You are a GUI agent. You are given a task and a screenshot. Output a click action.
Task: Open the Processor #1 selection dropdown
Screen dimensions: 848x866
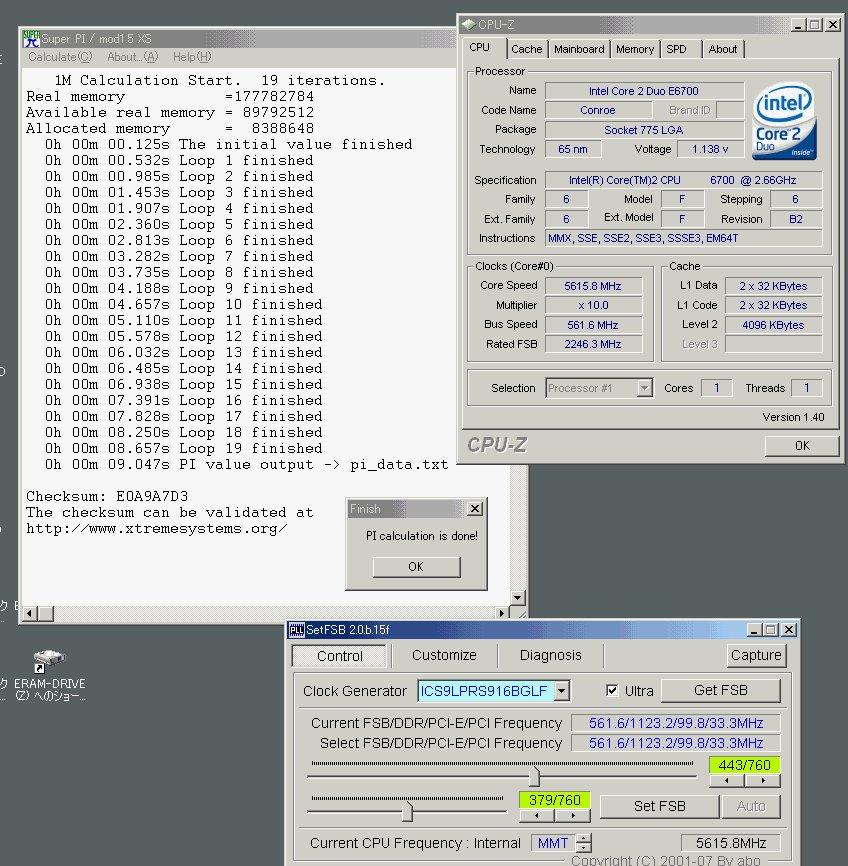pyautogui.click(x=644, y=388)
